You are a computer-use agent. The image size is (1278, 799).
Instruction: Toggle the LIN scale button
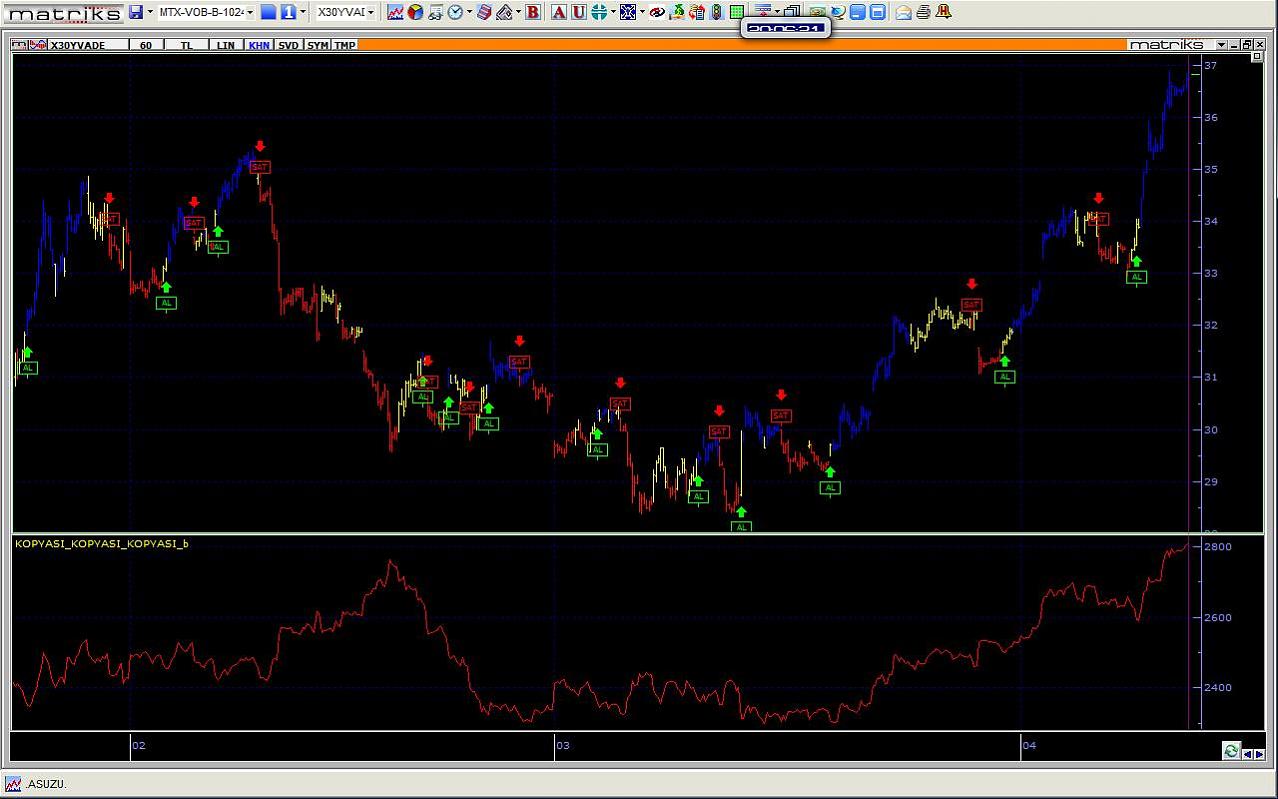pos(226,45)
